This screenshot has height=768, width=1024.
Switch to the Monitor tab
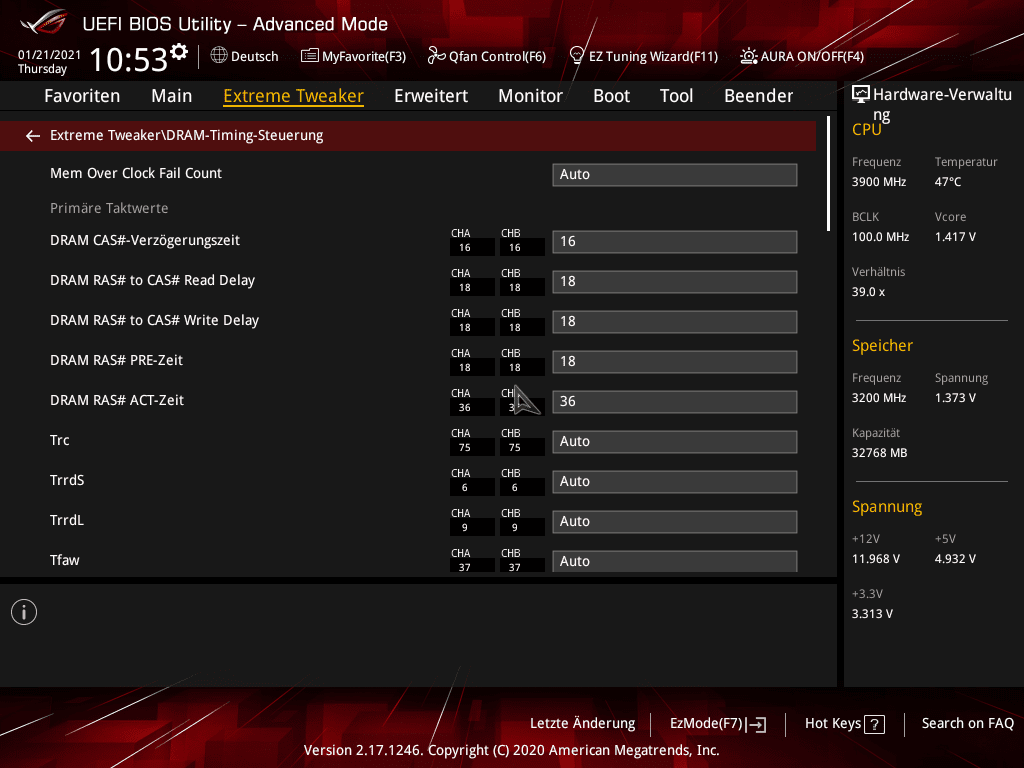click(530, 96)
